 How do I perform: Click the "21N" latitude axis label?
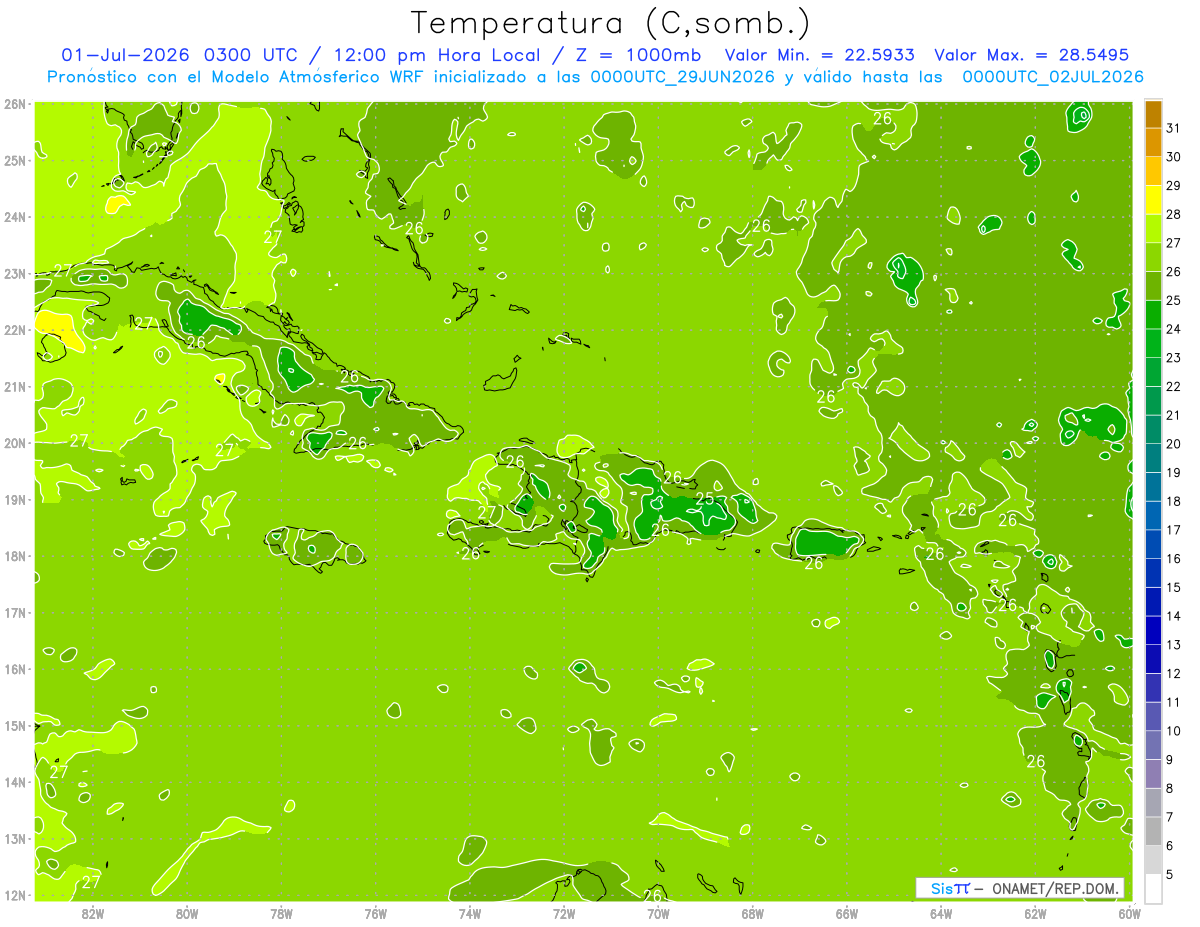tap(15, 386)
